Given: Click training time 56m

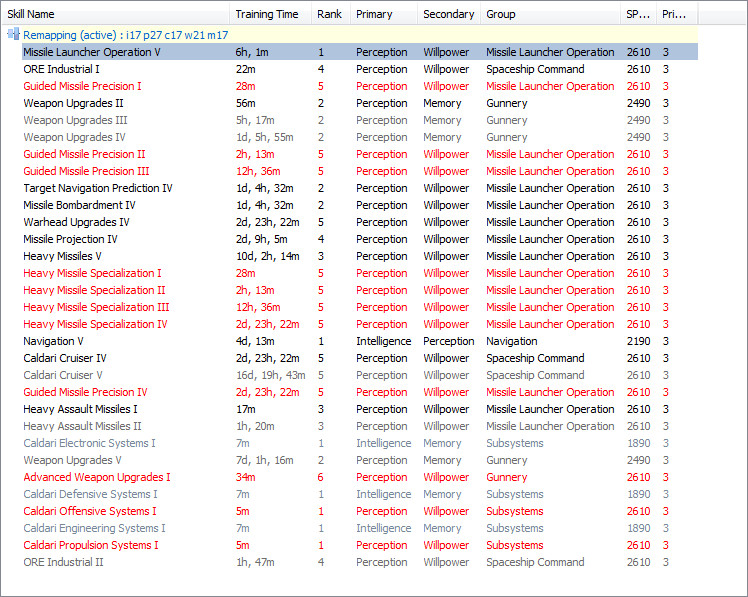Looking at the screenshot, I should click(246, 103).
